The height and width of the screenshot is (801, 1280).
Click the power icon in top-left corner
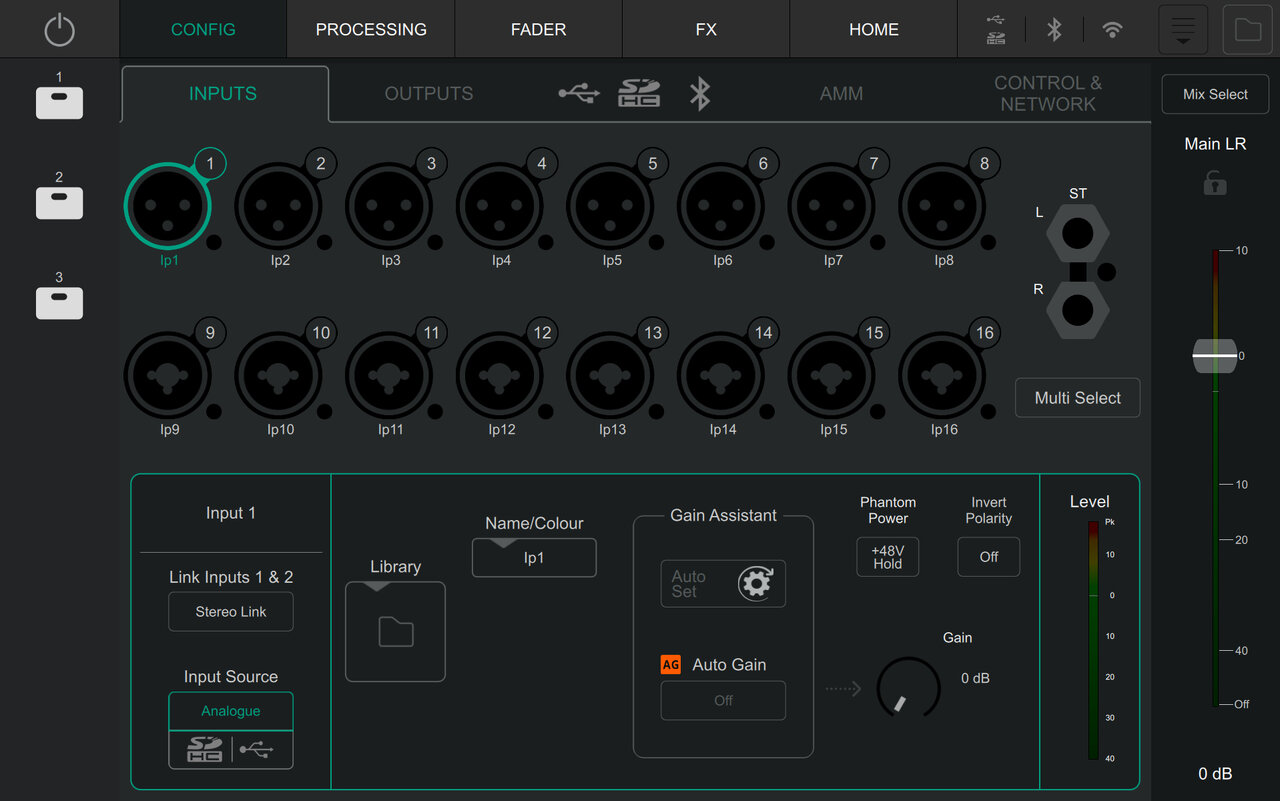point(59,30)
